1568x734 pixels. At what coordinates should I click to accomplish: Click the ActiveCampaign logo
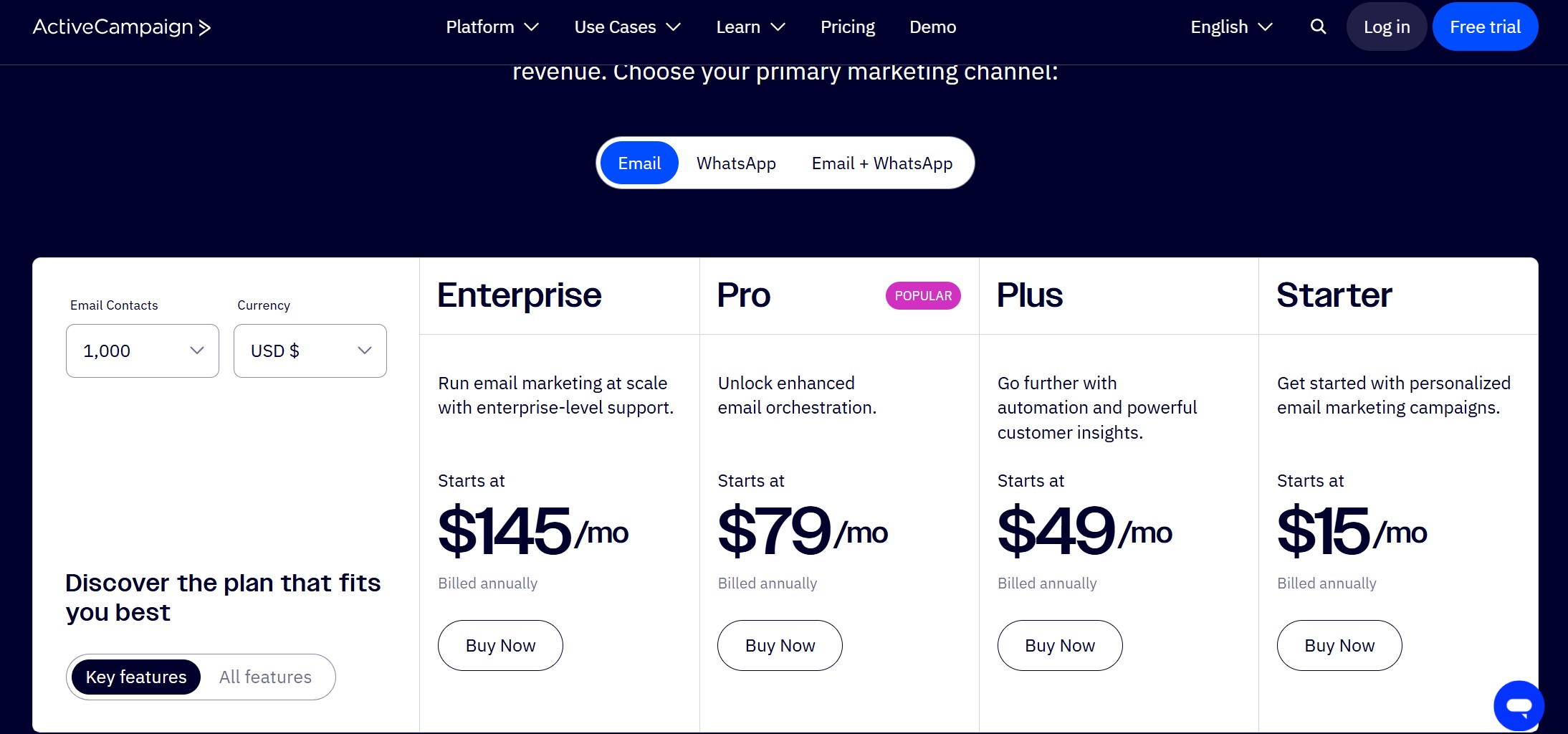coord(122,27)
